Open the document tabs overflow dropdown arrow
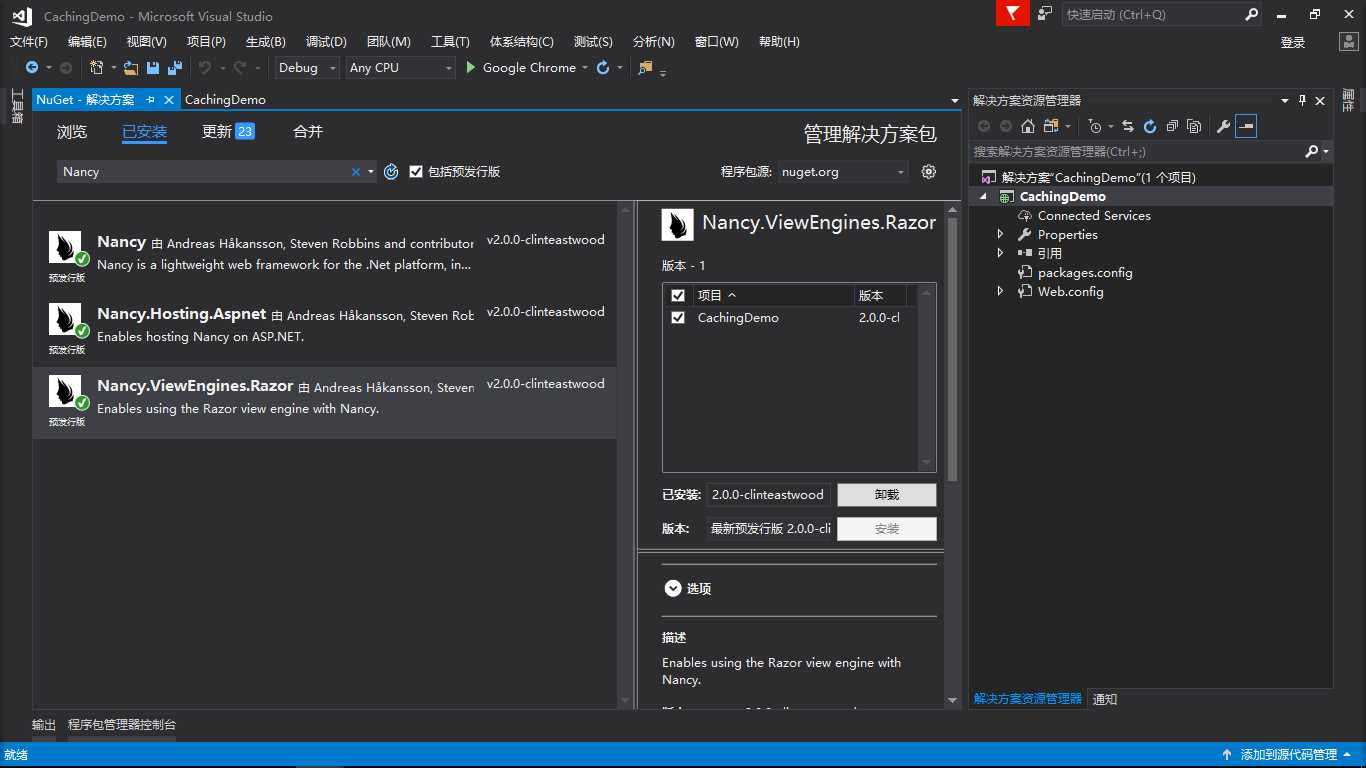 [954, 100]
